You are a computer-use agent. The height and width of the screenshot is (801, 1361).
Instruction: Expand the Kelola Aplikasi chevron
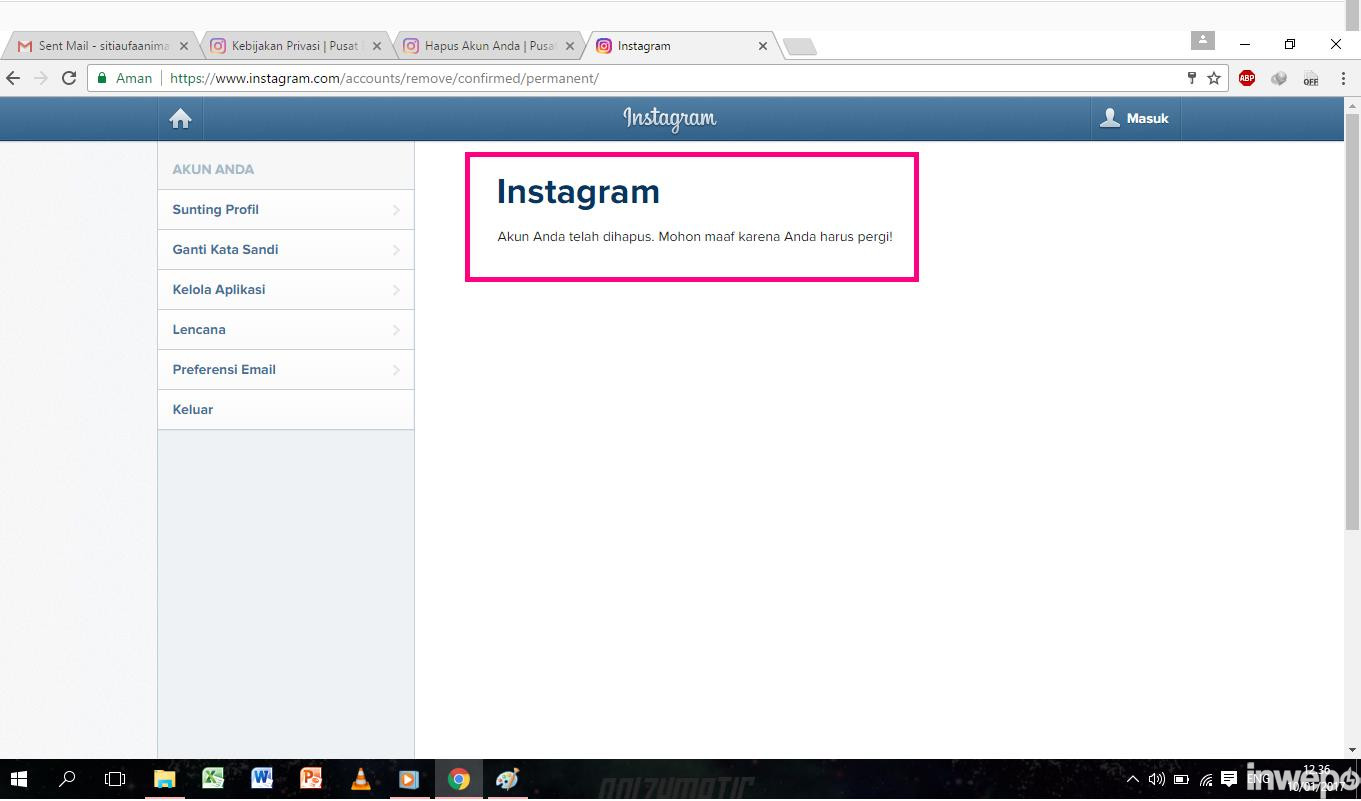click(396, 290)
